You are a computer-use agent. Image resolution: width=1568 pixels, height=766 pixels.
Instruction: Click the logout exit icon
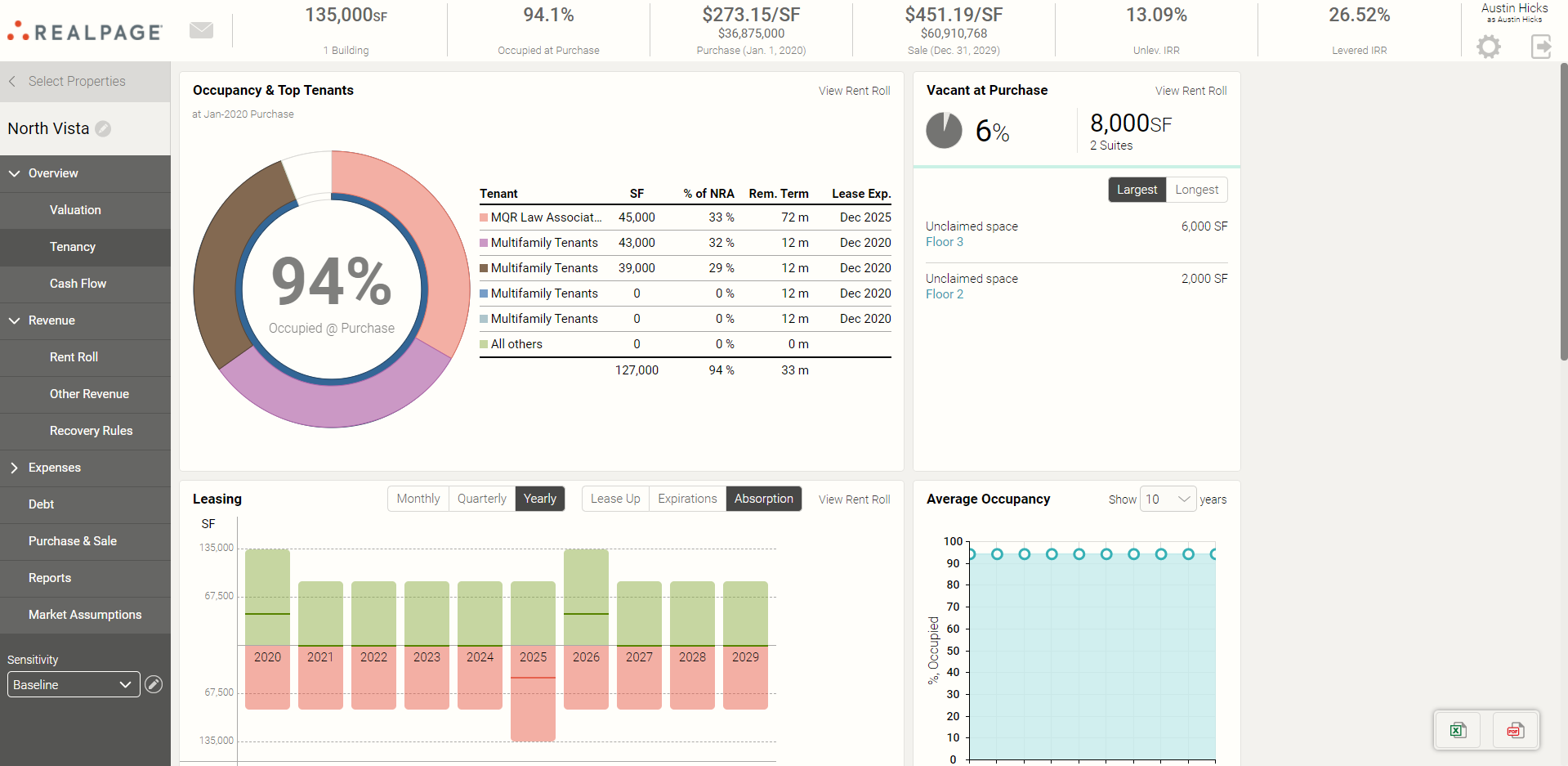click(1540, 47)
